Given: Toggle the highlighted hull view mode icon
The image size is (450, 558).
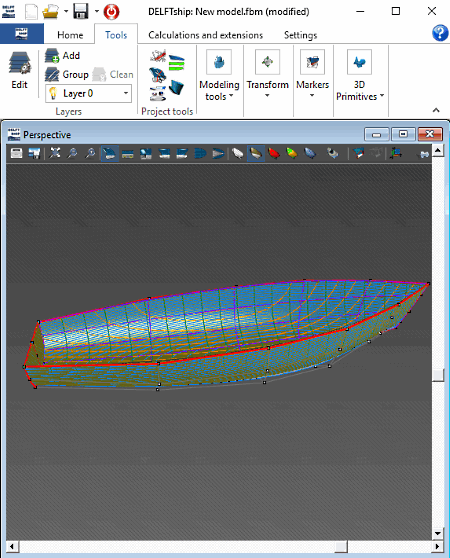Looking at the screenshot, I should pos(110,153).
